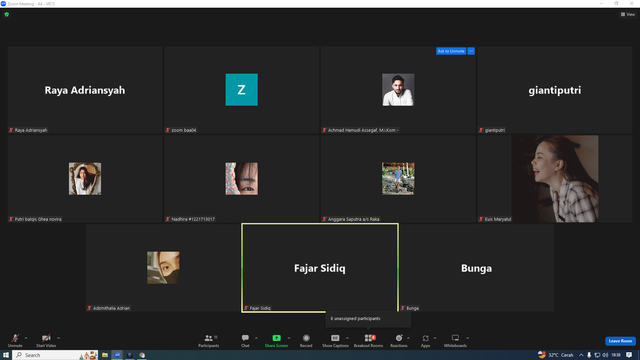Open the taskbar clock
Screen dimensions: 640x360
coord(616,355)
